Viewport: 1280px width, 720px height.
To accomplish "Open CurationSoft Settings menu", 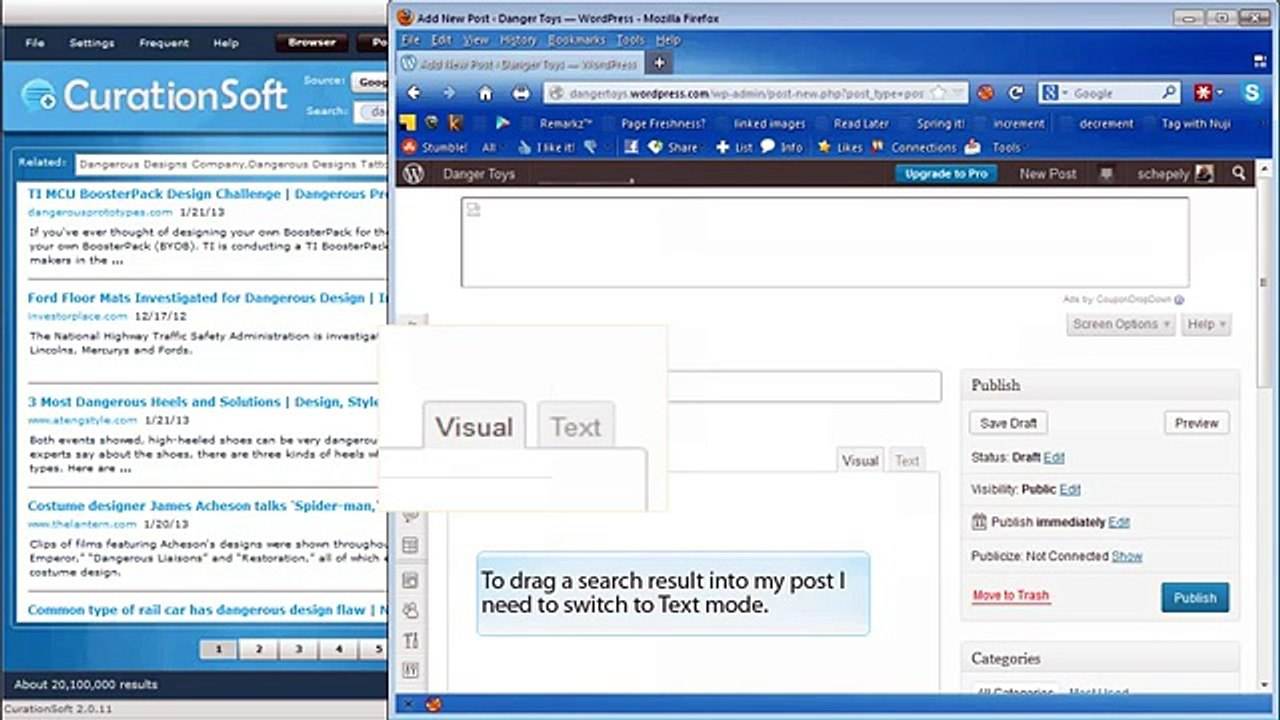I will click(x=91, y=43).
